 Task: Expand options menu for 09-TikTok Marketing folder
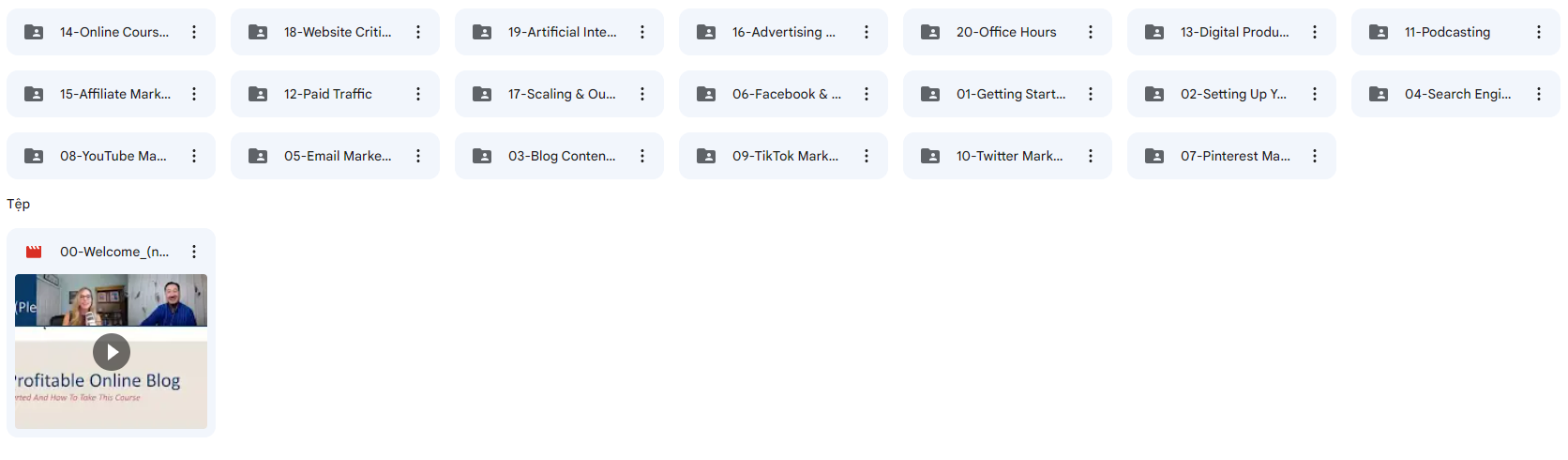pyautogui.click(x=867, y=156)
